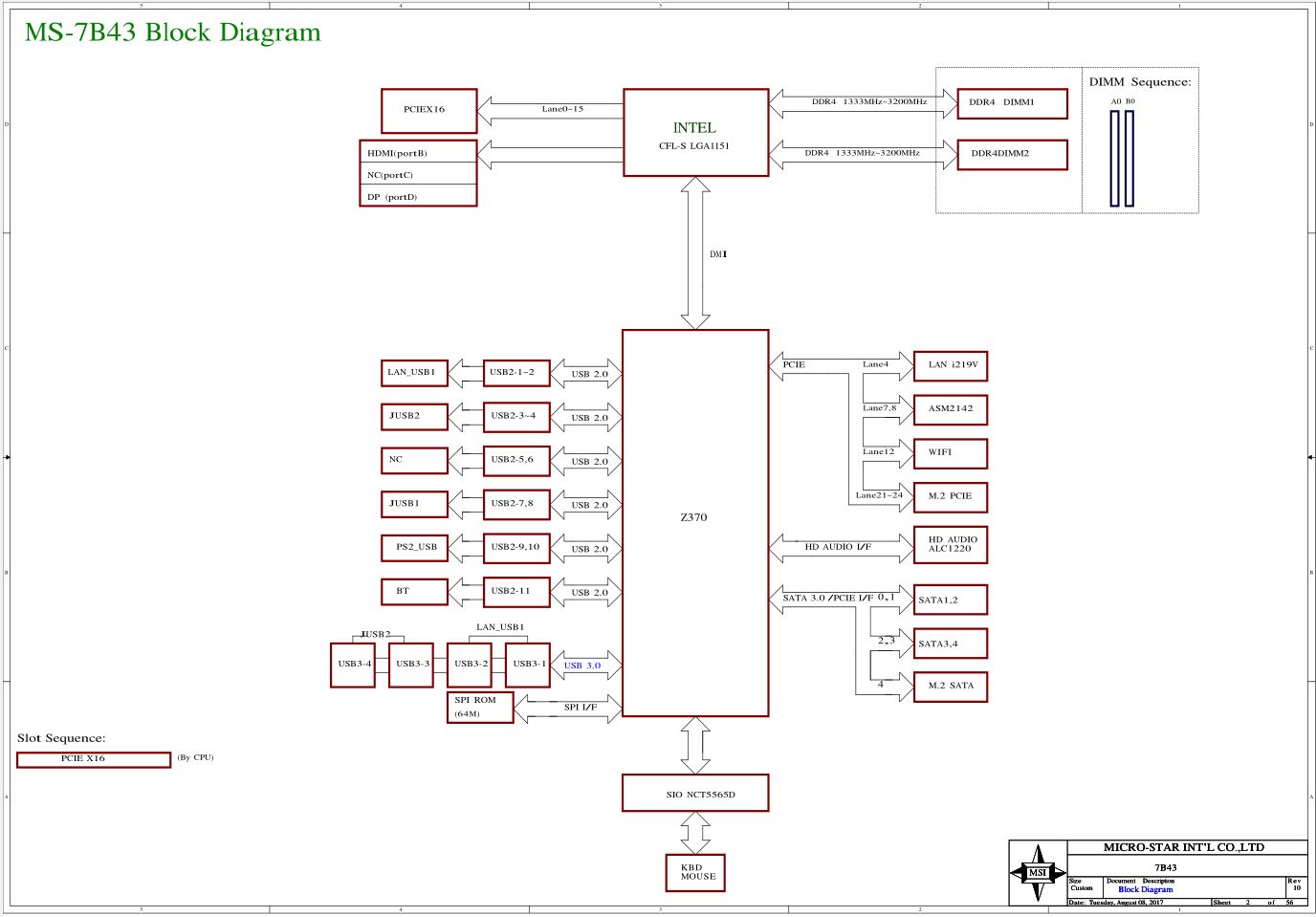Screen dimensions: 1316x917
Task: Select the ASM2142 block
Action: (x=951, y=410)
